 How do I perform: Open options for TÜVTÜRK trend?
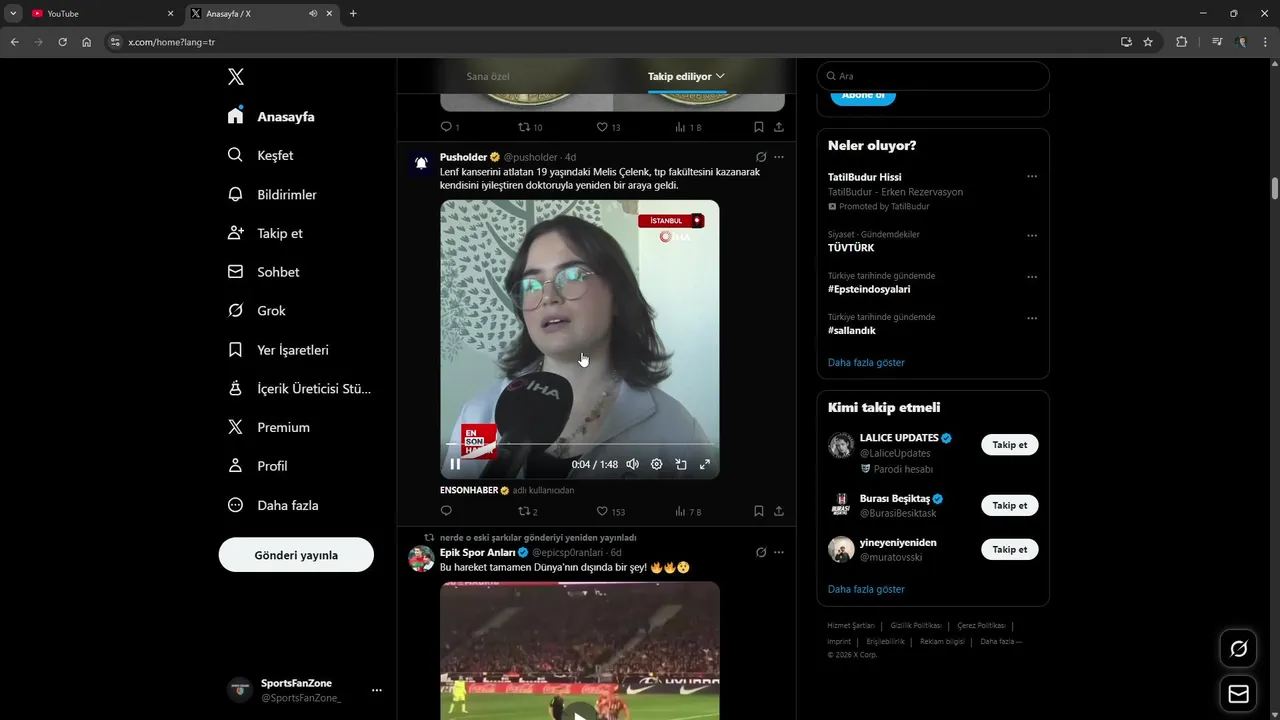coord(1032,236)
